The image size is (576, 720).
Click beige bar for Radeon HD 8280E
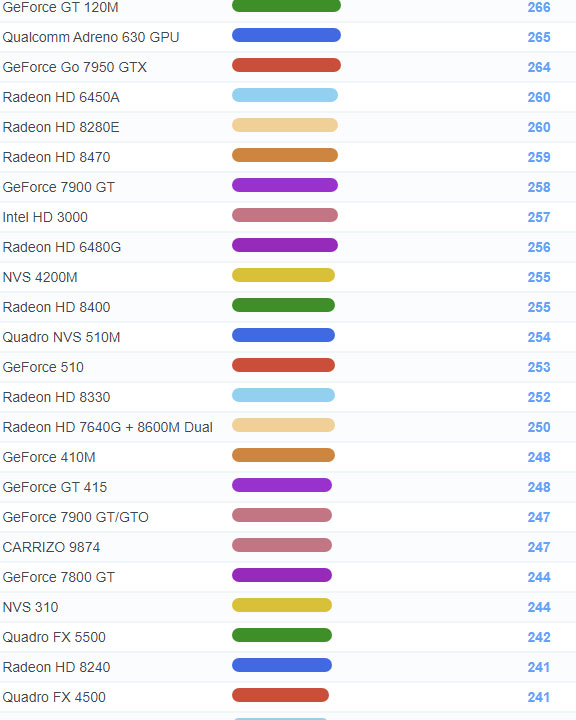pyautogui.click(x=285, y=125)
